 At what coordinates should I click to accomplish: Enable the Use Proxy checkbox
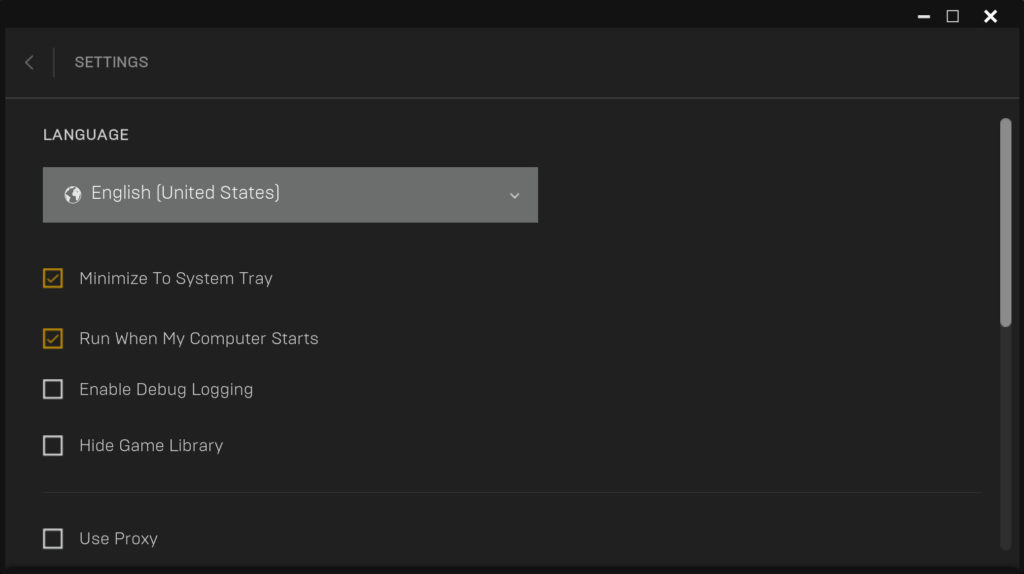tap(53, 539)
